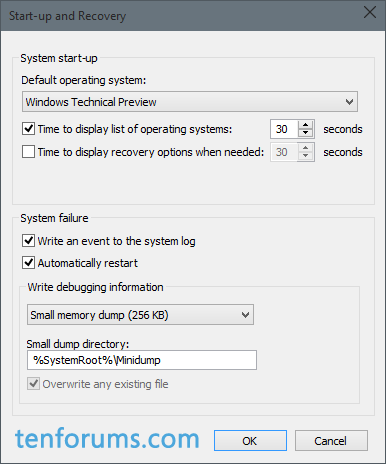Click down arrow of recovery options time spinner
The height and width of the screenshot is (464, 386).
[x=306, y=156]
